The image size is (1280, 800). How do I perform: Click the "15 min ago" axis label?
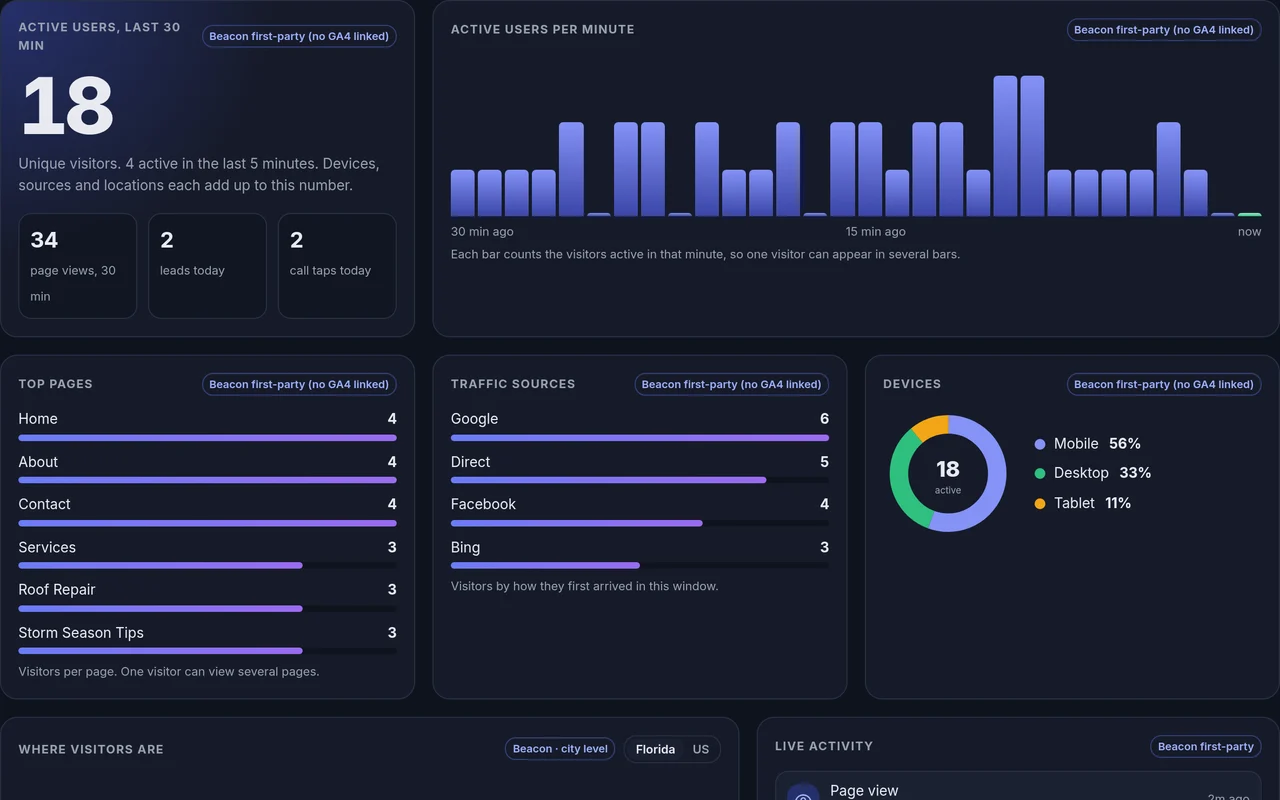[x=876, y=232]
